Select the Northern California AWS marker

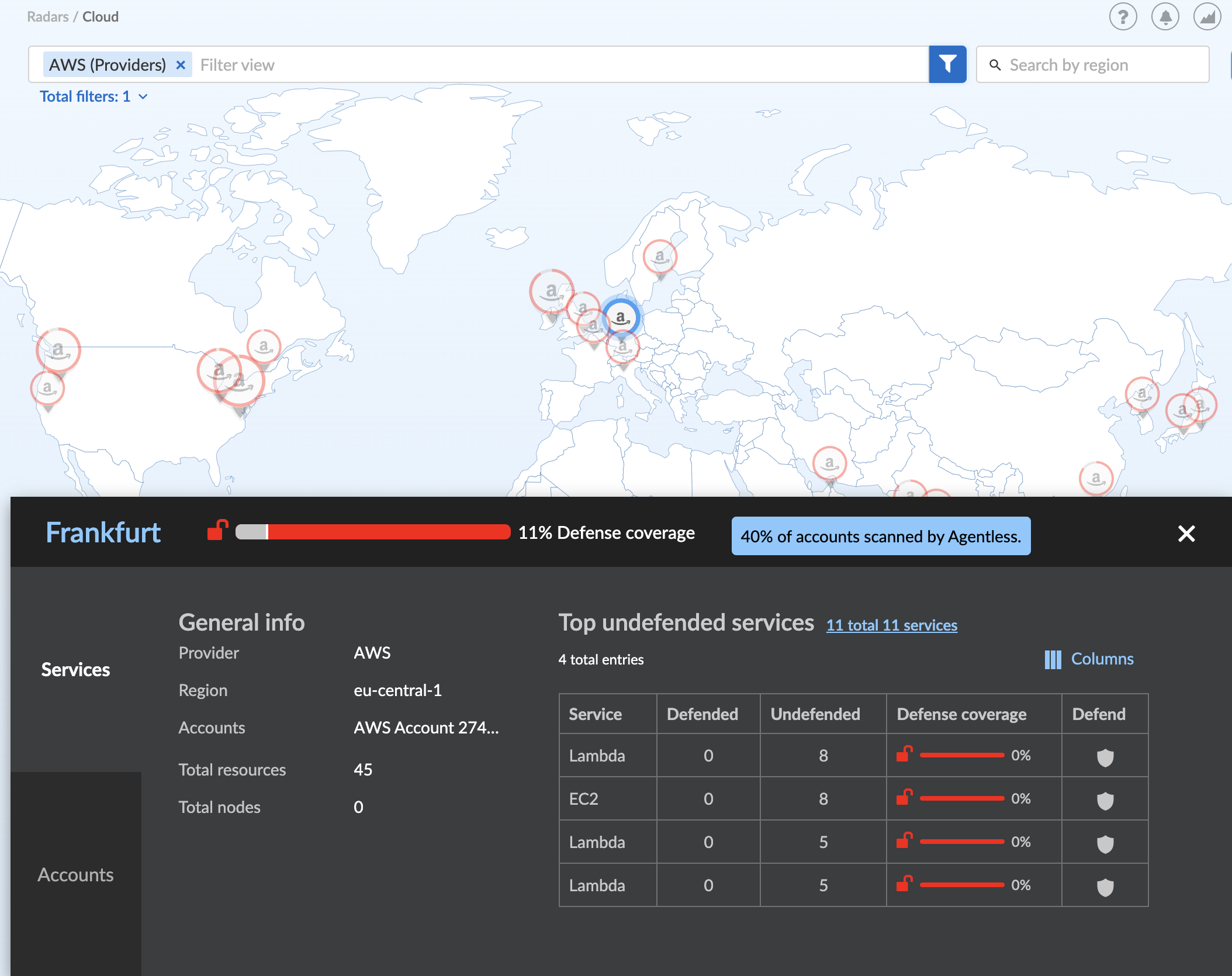[x=47, y=389]
